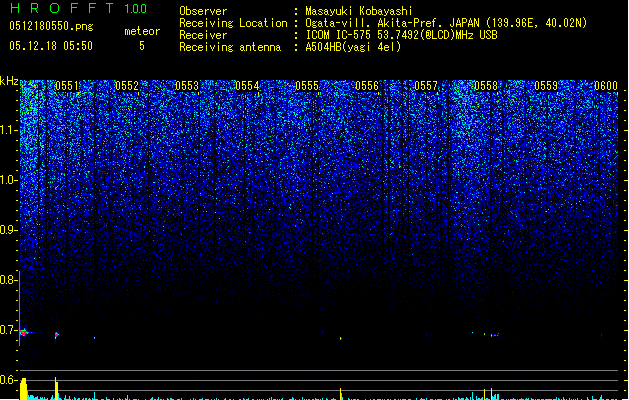
Task: Click the 0552 time marker
Action: click(127, 86)
